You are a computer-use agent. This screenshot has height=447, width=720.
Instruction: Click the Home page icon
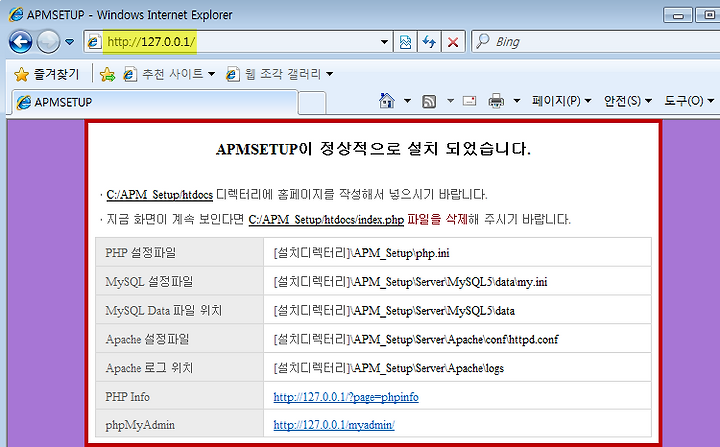[387, 101]
